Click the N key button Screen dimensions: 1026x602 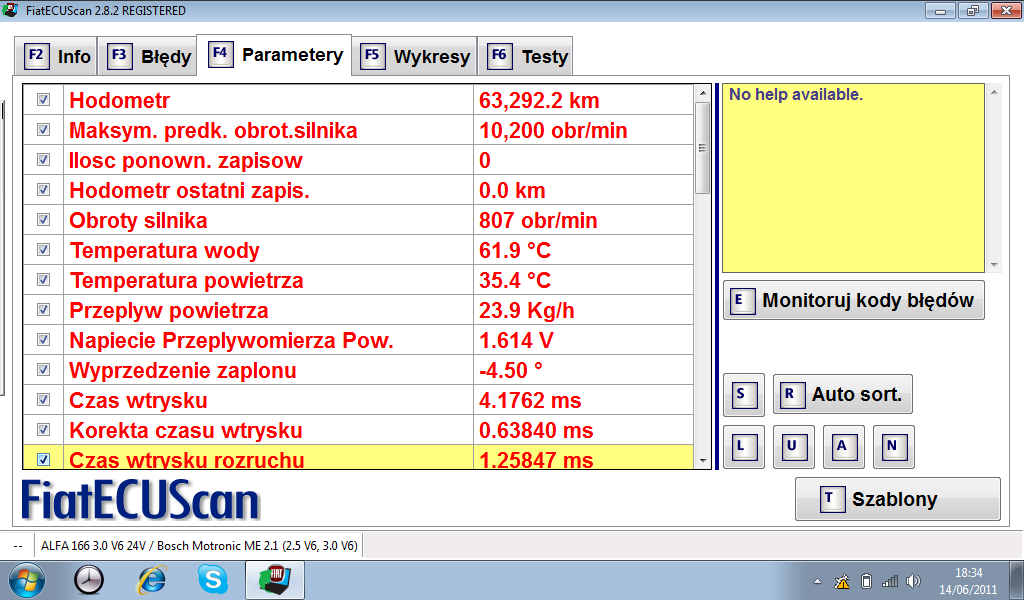click(894, 448)
